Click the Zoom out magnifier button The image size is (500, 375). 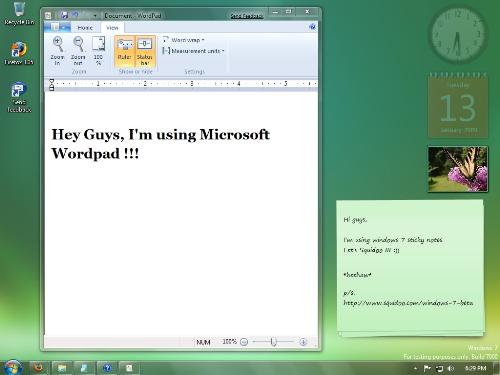pyautogui.click(x=78, y=51)
